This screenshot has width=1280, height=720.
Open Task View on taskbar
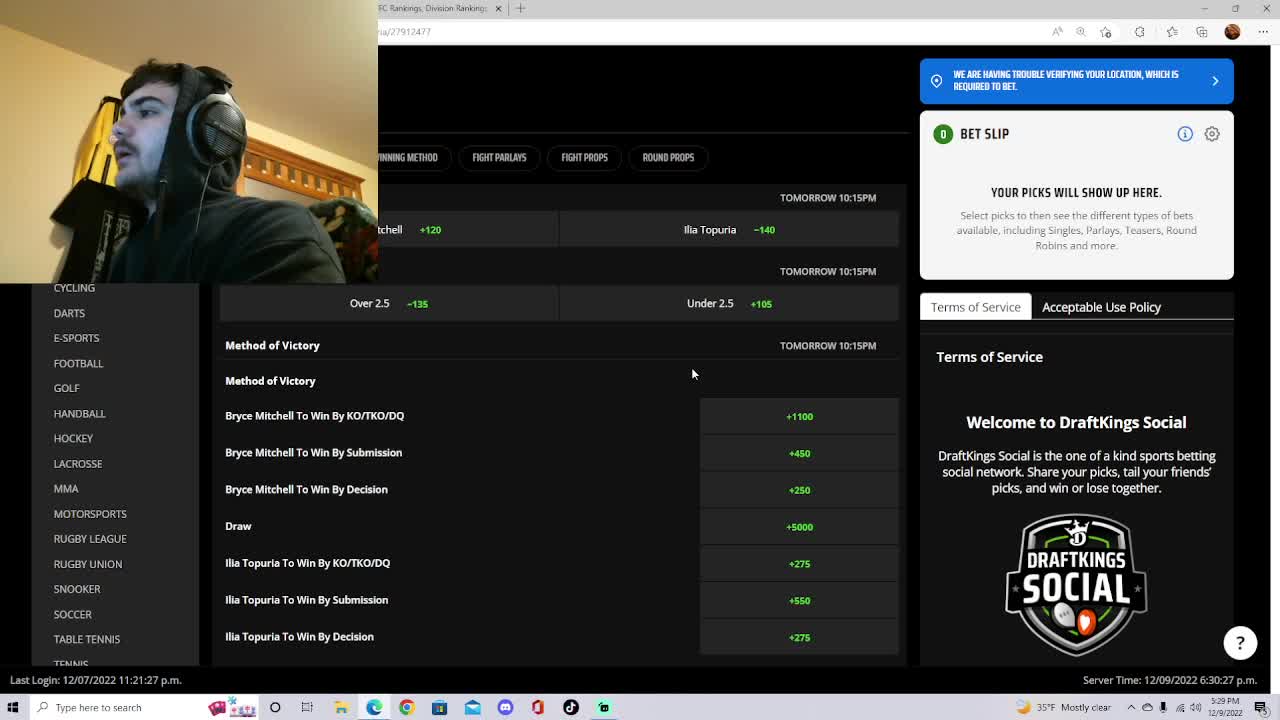[x=307, y=707]
